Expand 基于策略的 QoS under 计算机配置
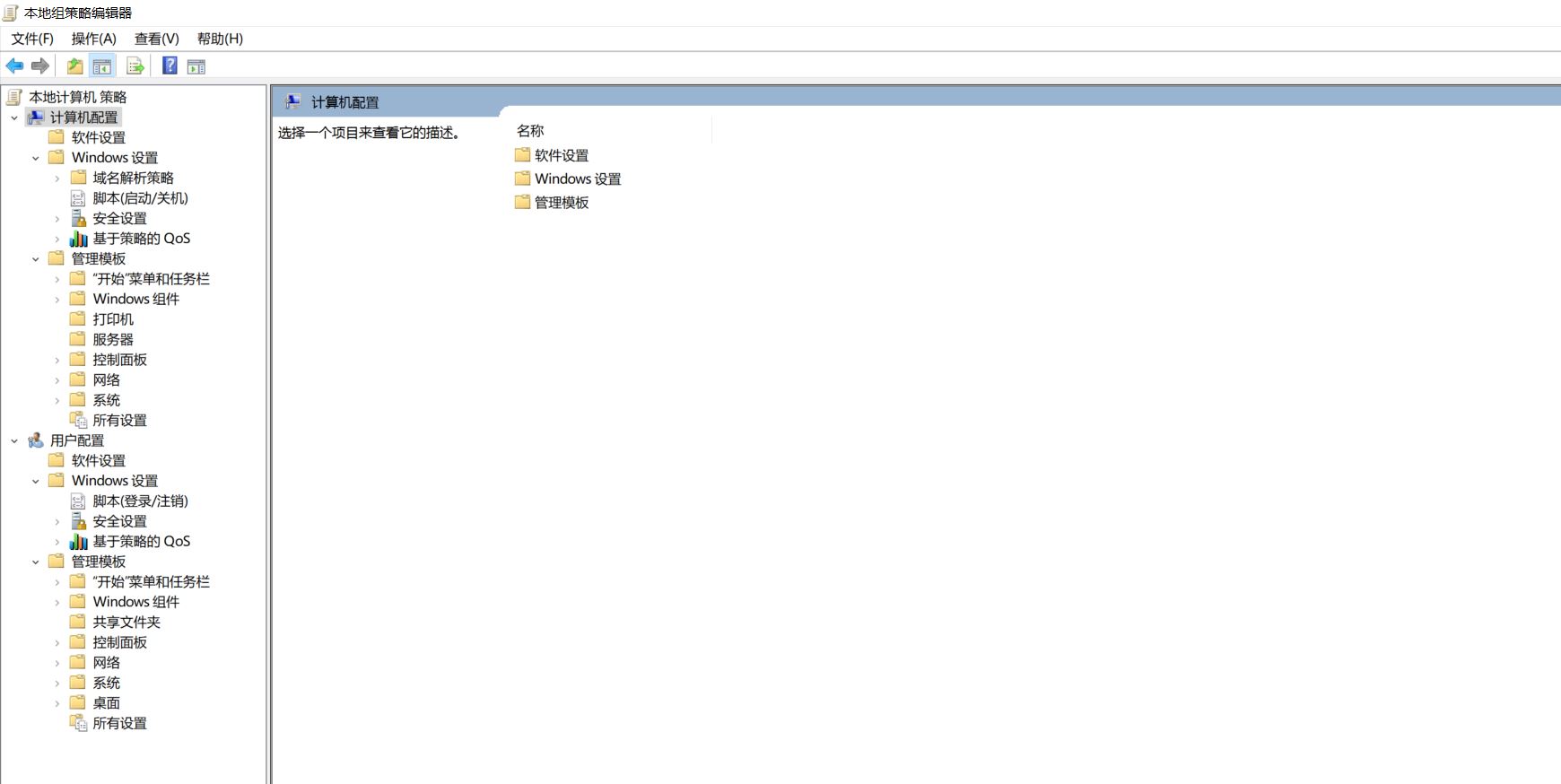This screenshot has width=1561, height=784. click(57, 239)
